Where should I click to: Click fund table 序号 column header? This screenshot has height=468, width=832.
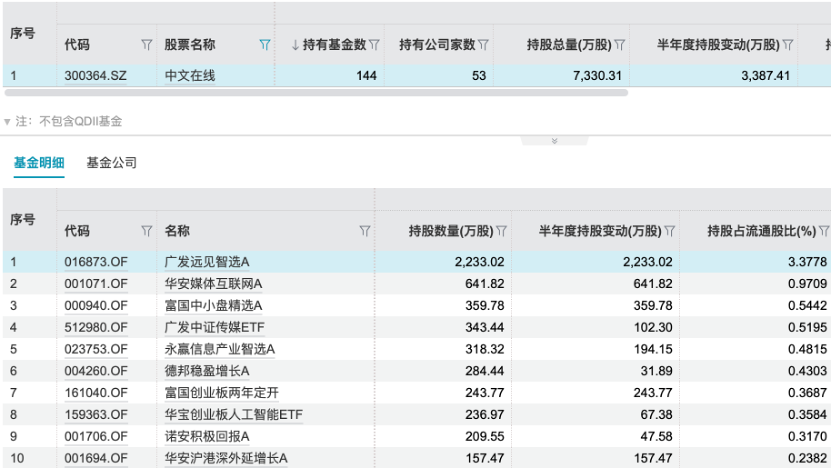pyautogui.click(x=23, y=220)
